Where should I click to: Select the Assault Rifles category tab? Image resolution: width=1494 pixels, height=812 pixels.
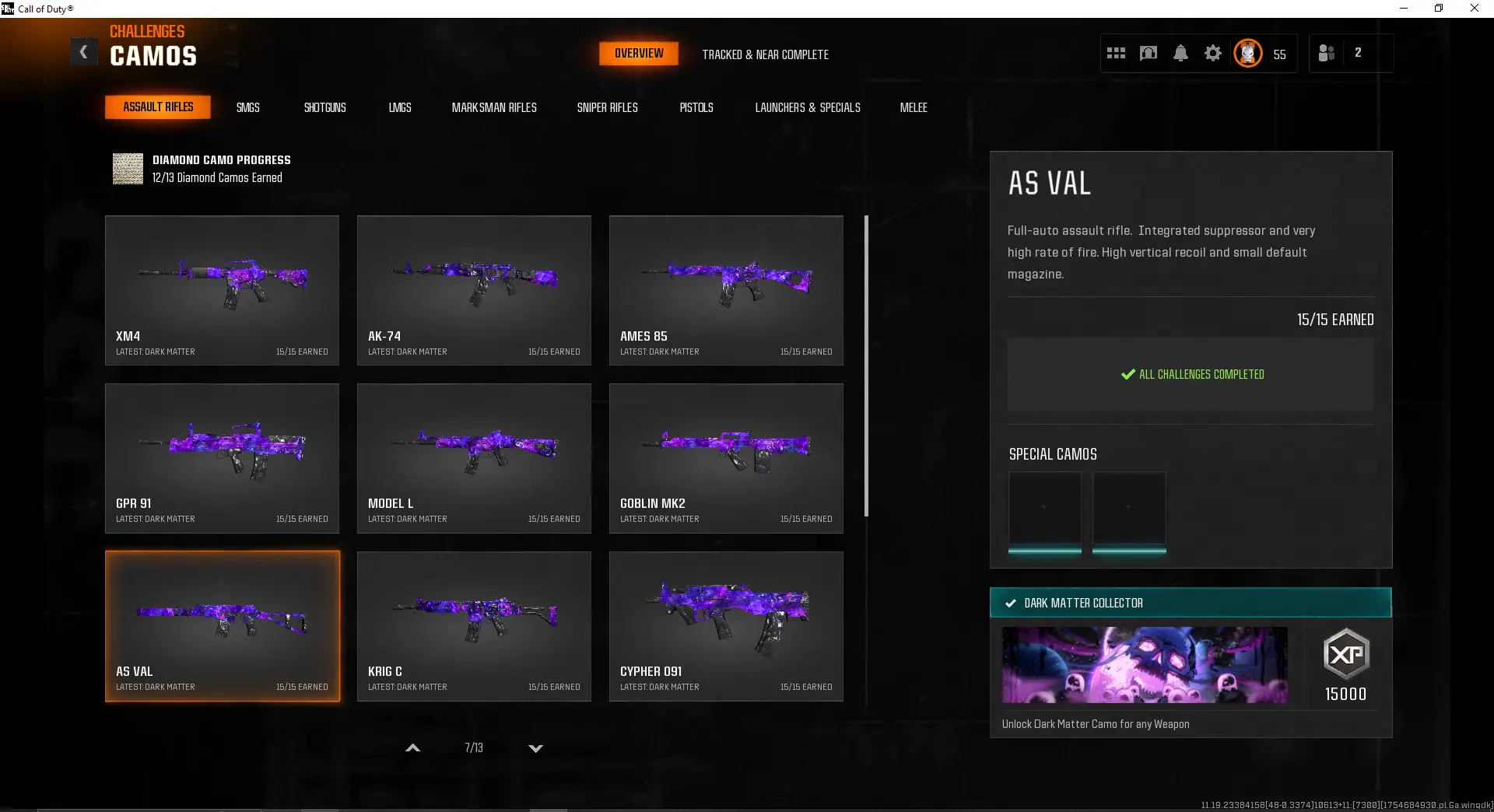[158, 107]
